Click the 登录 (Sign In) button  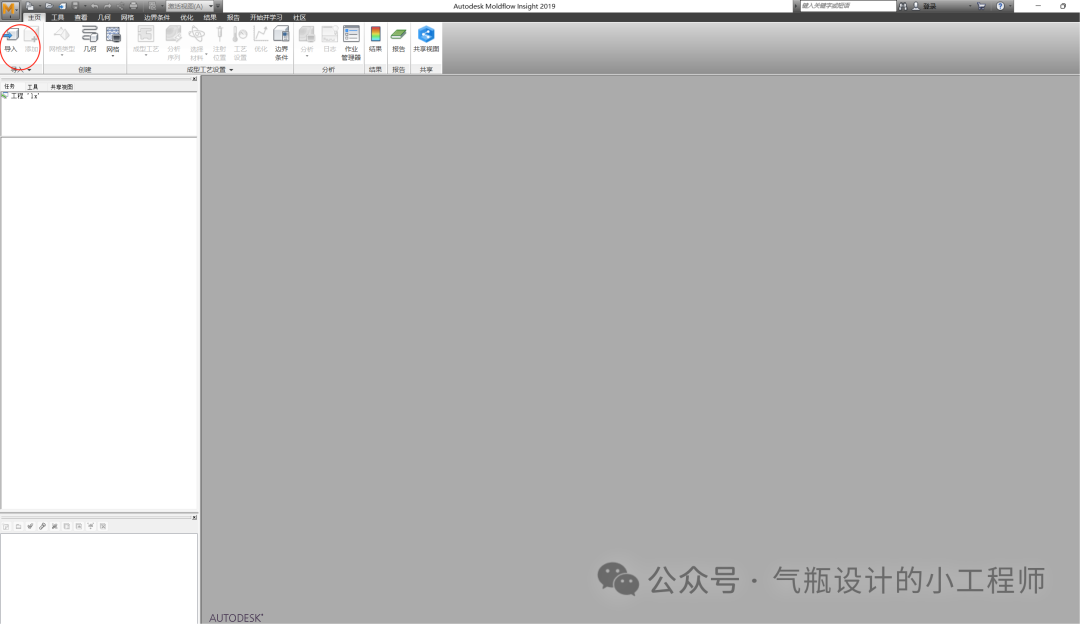[x=925, y=6]
